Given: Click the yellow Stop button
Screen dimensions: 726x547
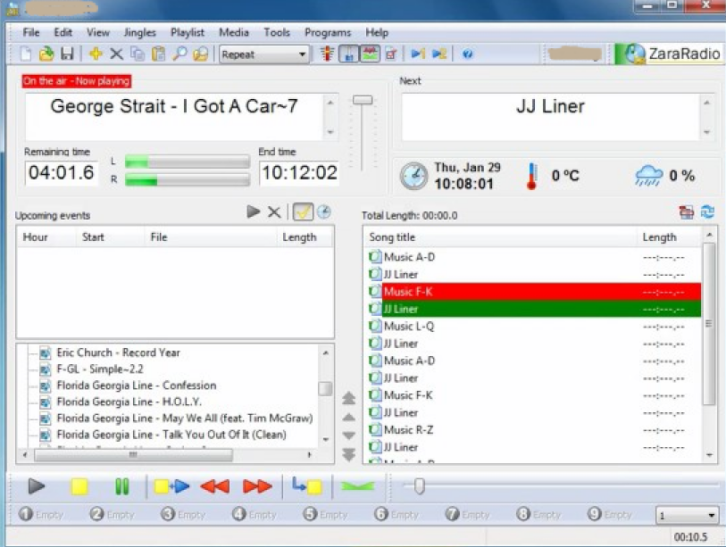Looking at the screenshot, I should point(79,487).
